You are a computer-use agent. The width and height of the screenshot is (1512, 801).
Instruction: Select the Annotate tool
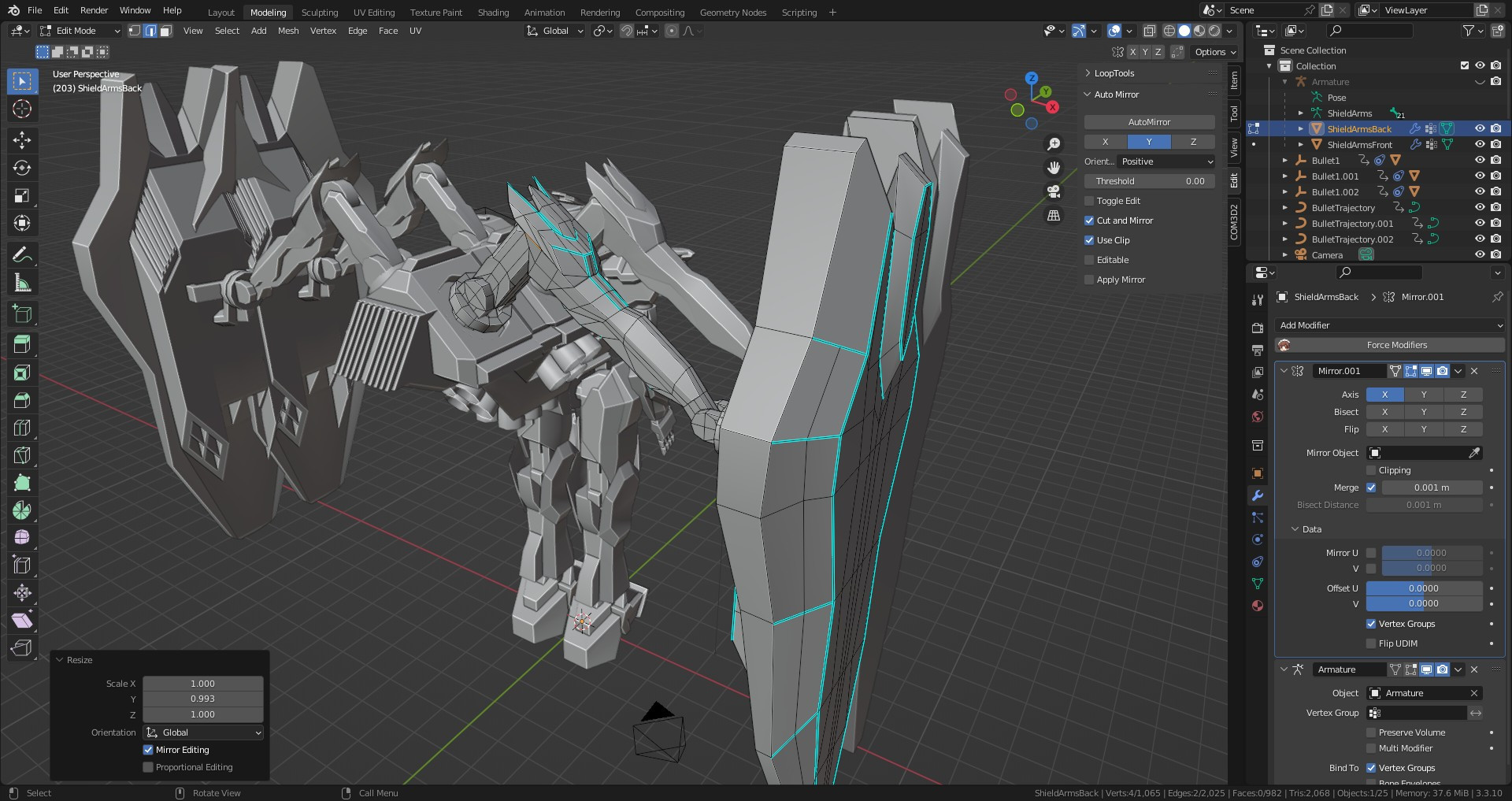pyautogui.click(x=22, y=254)
